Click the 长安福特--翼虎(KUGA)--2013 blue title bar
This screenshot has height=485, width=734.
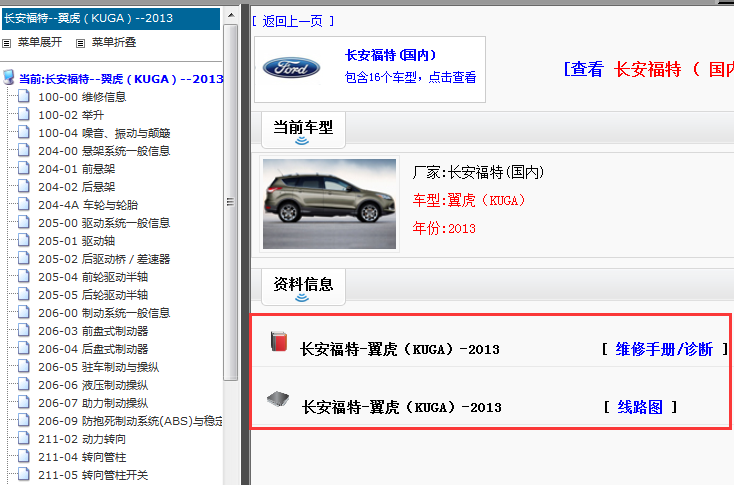111,19
